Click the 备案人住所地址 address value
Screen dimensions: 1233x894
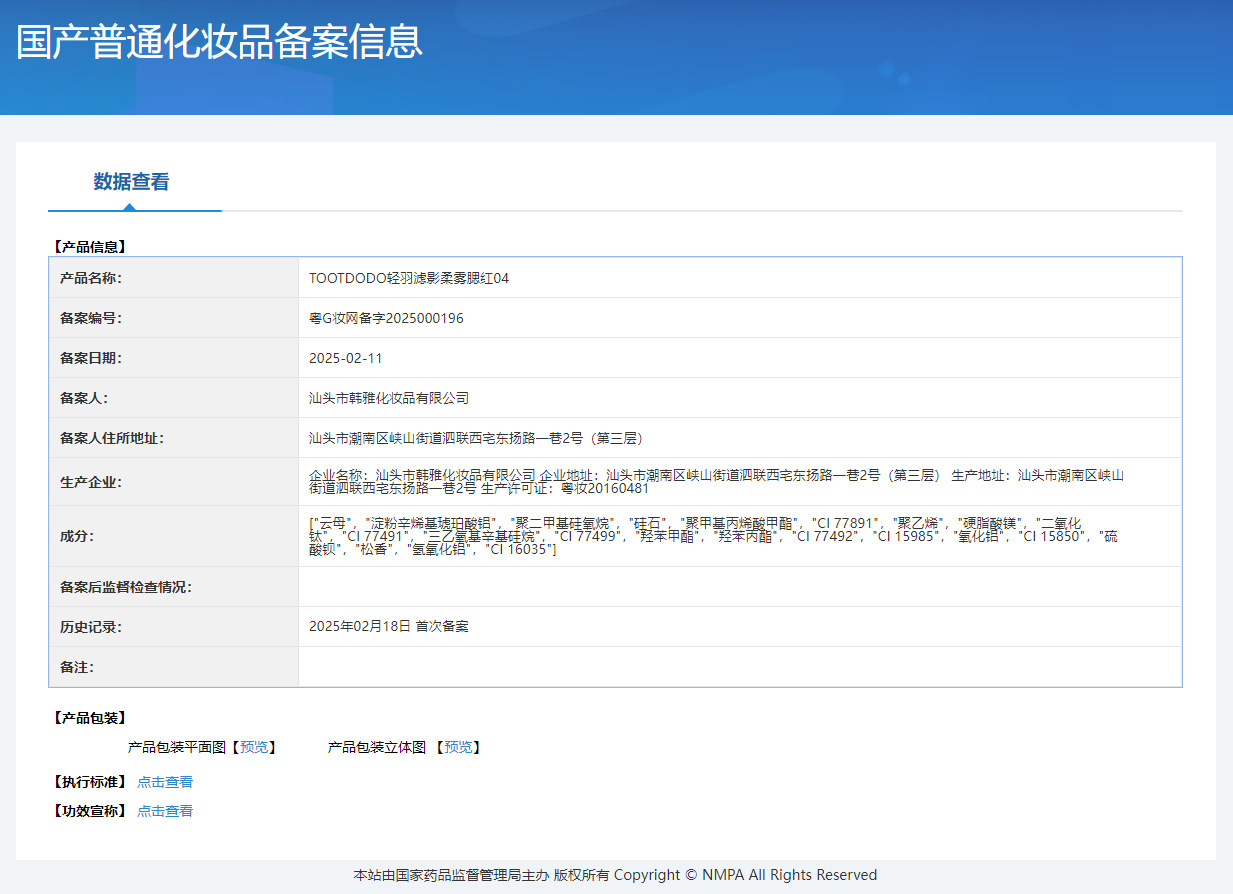click(x=475, y=438)
